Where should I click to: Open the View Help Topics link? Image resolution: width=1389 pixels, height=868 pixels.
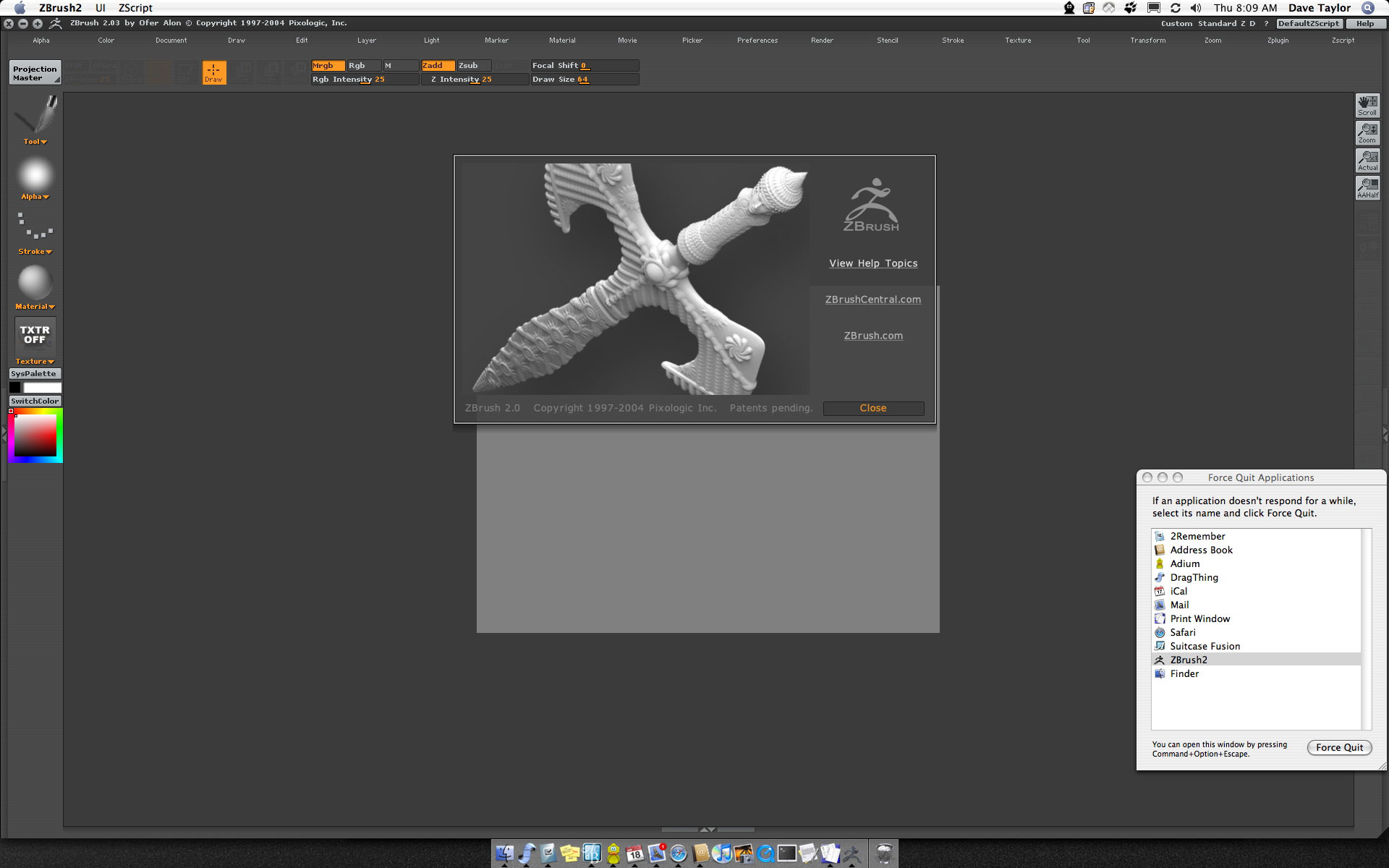[x=873, y=263]
